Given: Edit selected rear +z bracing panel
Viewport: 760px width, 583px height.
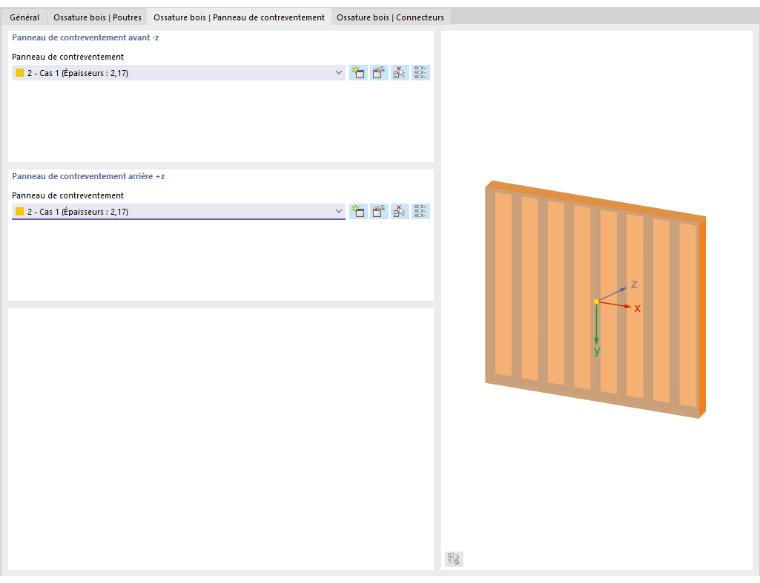Looking at the screenshot, I should pos(379,211).
